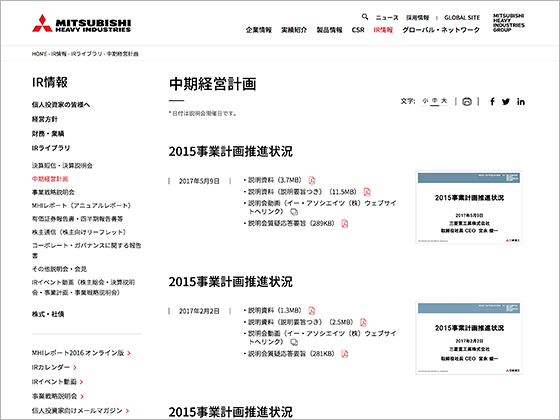
Task: Set text size to 小
Action: pos(425,101)
